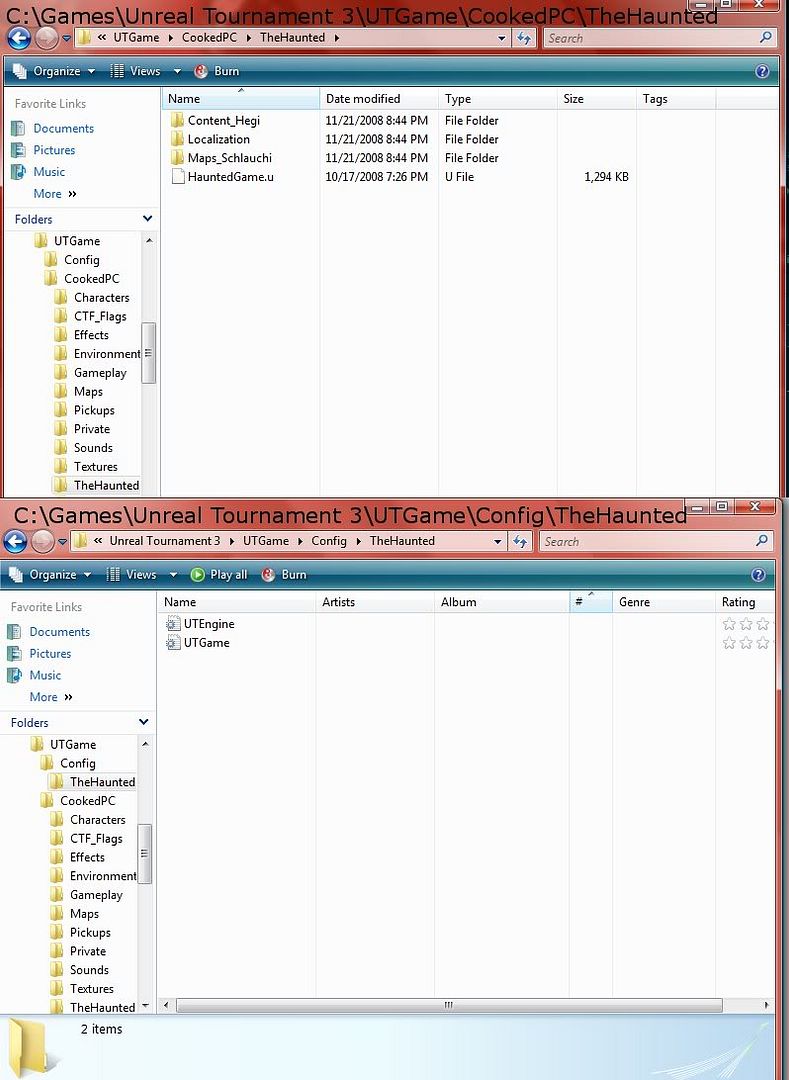Click Burn in the top window toolbar

(217, 71)
